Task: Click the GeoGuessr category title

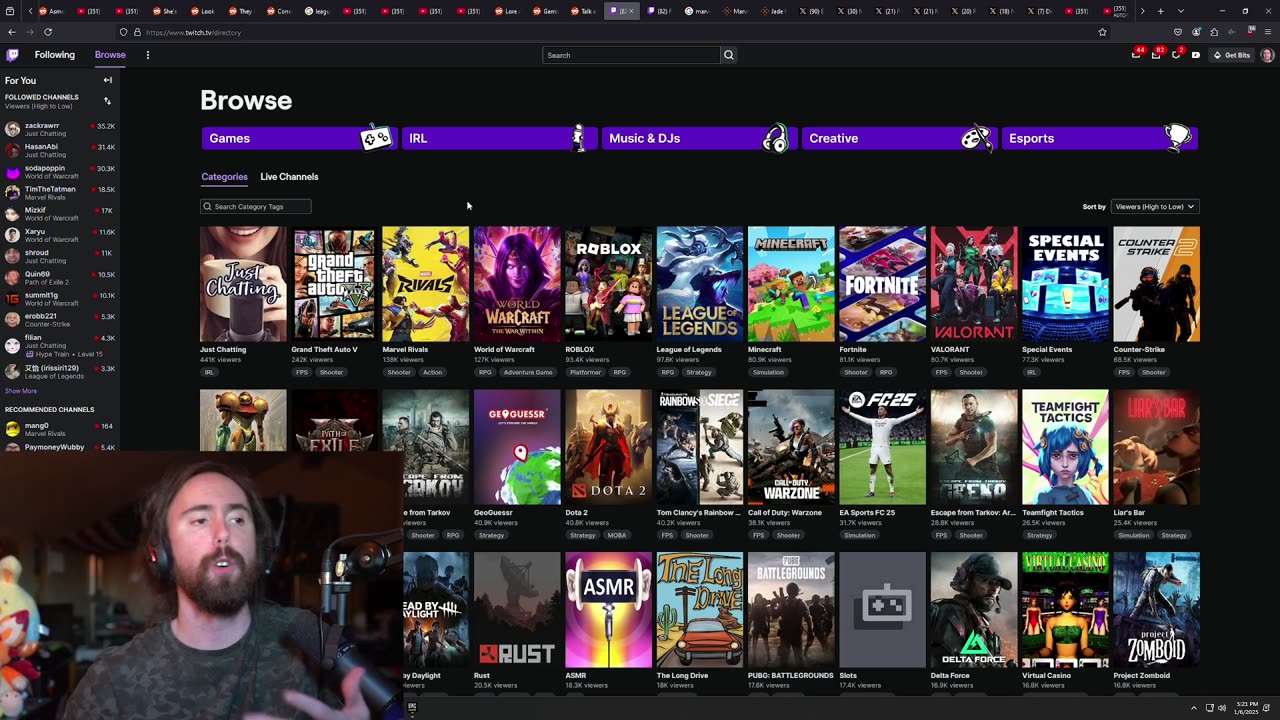Action: point(494,513)
